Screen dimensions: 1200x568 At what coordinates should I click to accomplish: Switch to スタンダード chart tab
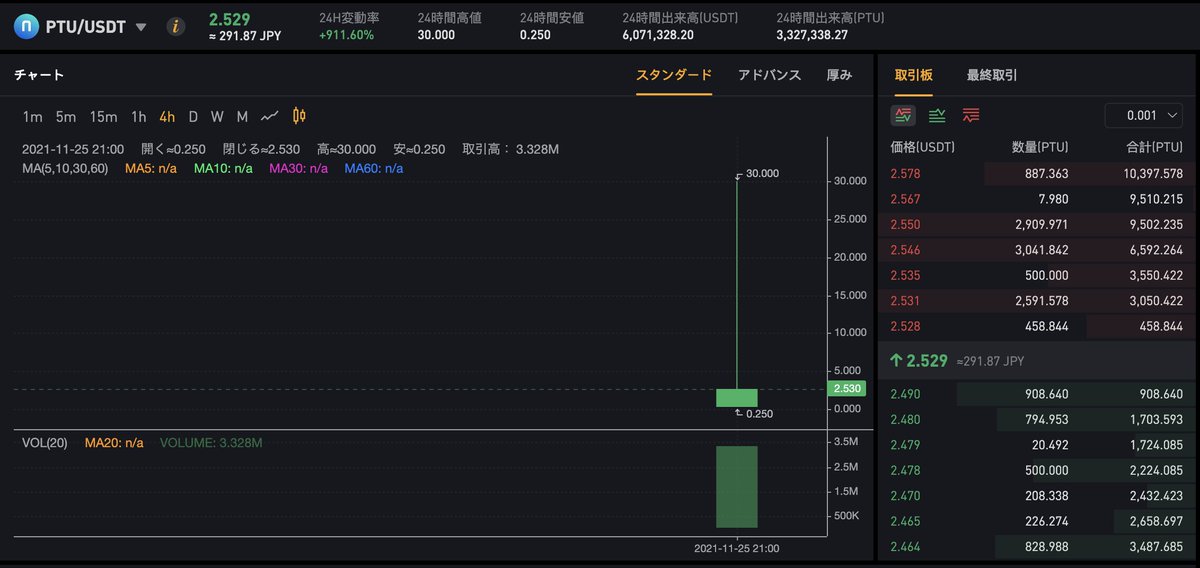point(674,75)
